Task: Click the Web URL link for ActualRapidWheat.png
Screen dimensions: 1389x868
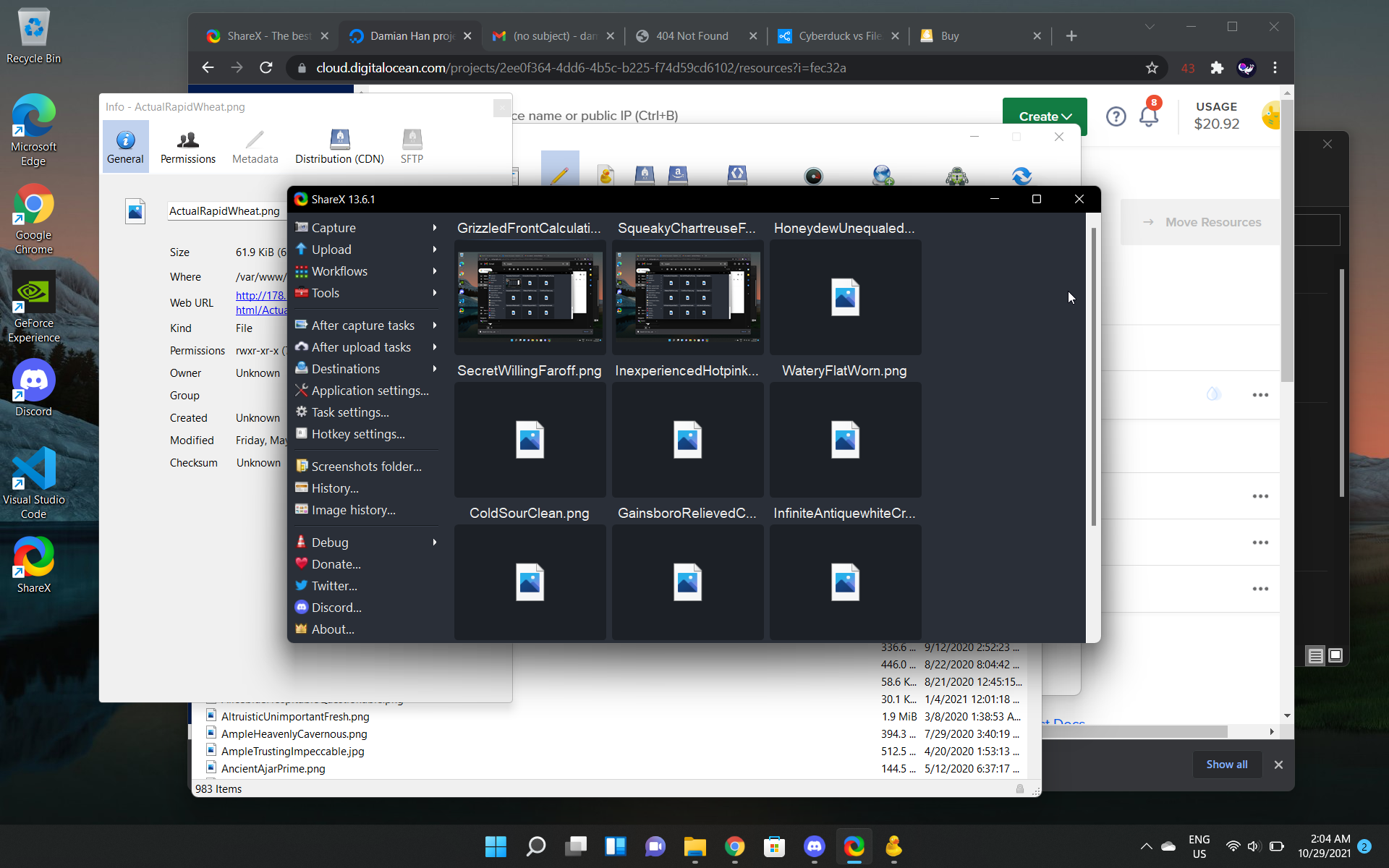Action: click(260, 296)
